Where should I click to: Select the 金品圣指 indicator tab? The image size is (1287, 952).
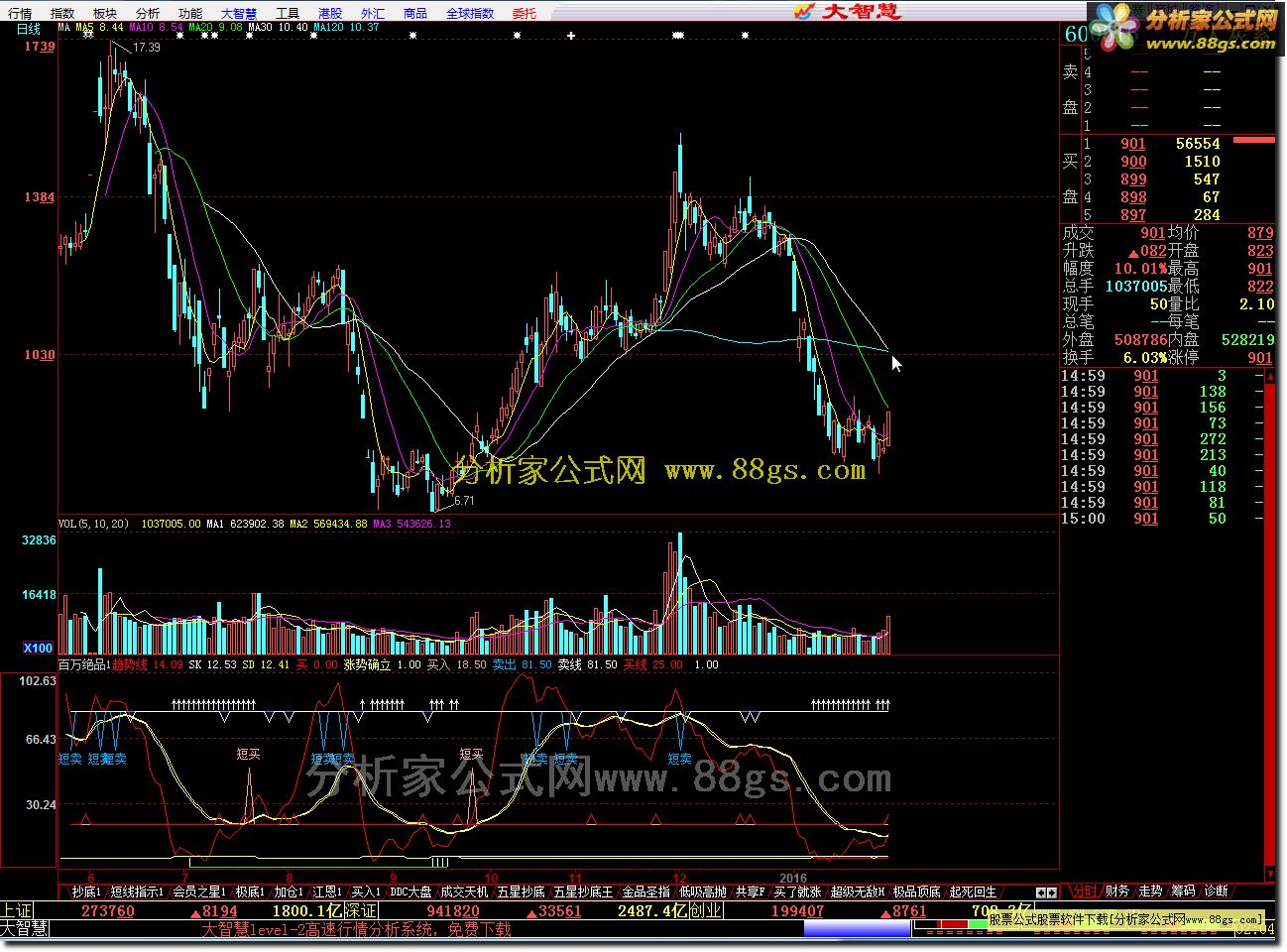click(646, 892)
